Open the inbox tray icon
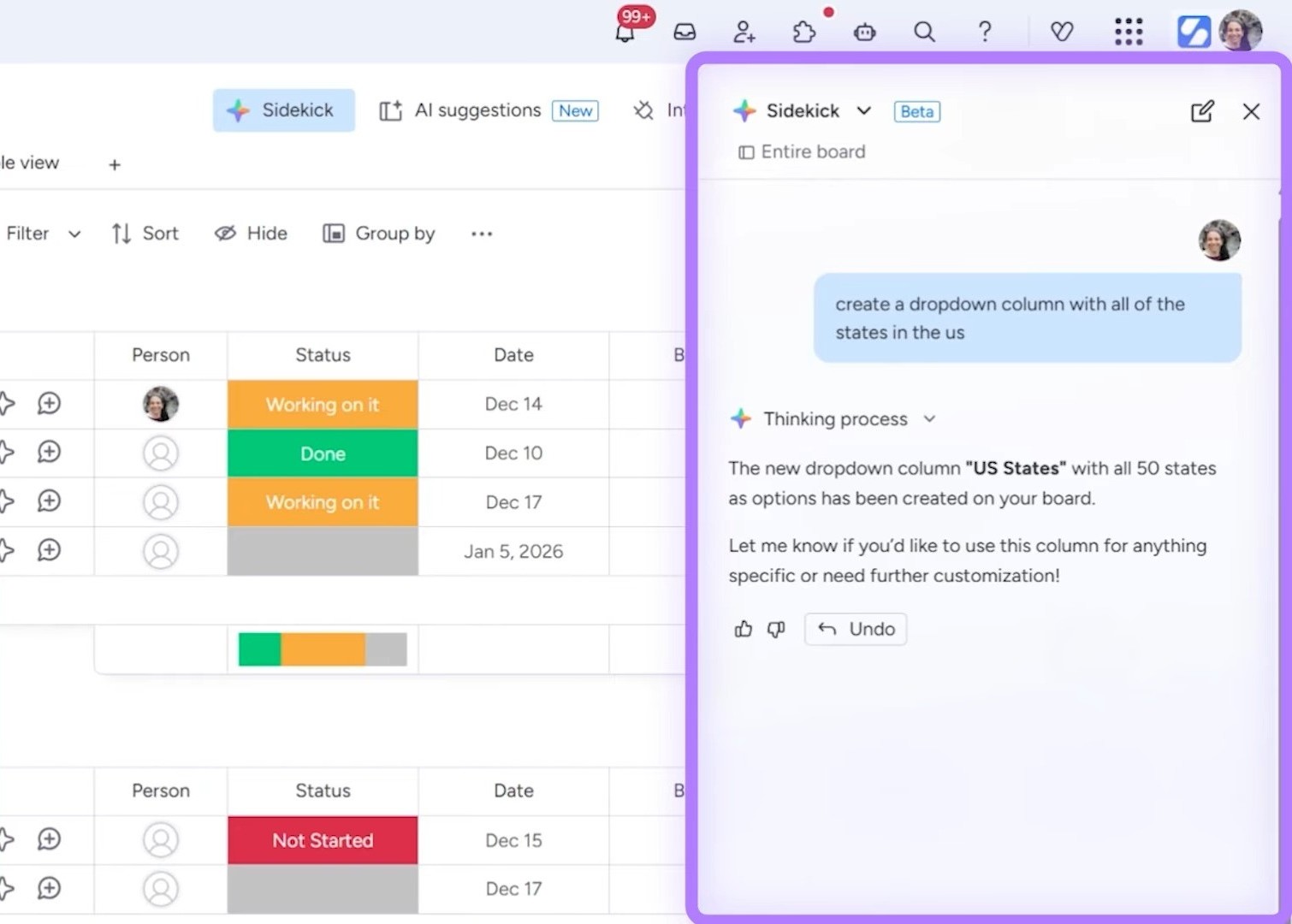This screenshot has width=1292, height=924. coord(685,33)
